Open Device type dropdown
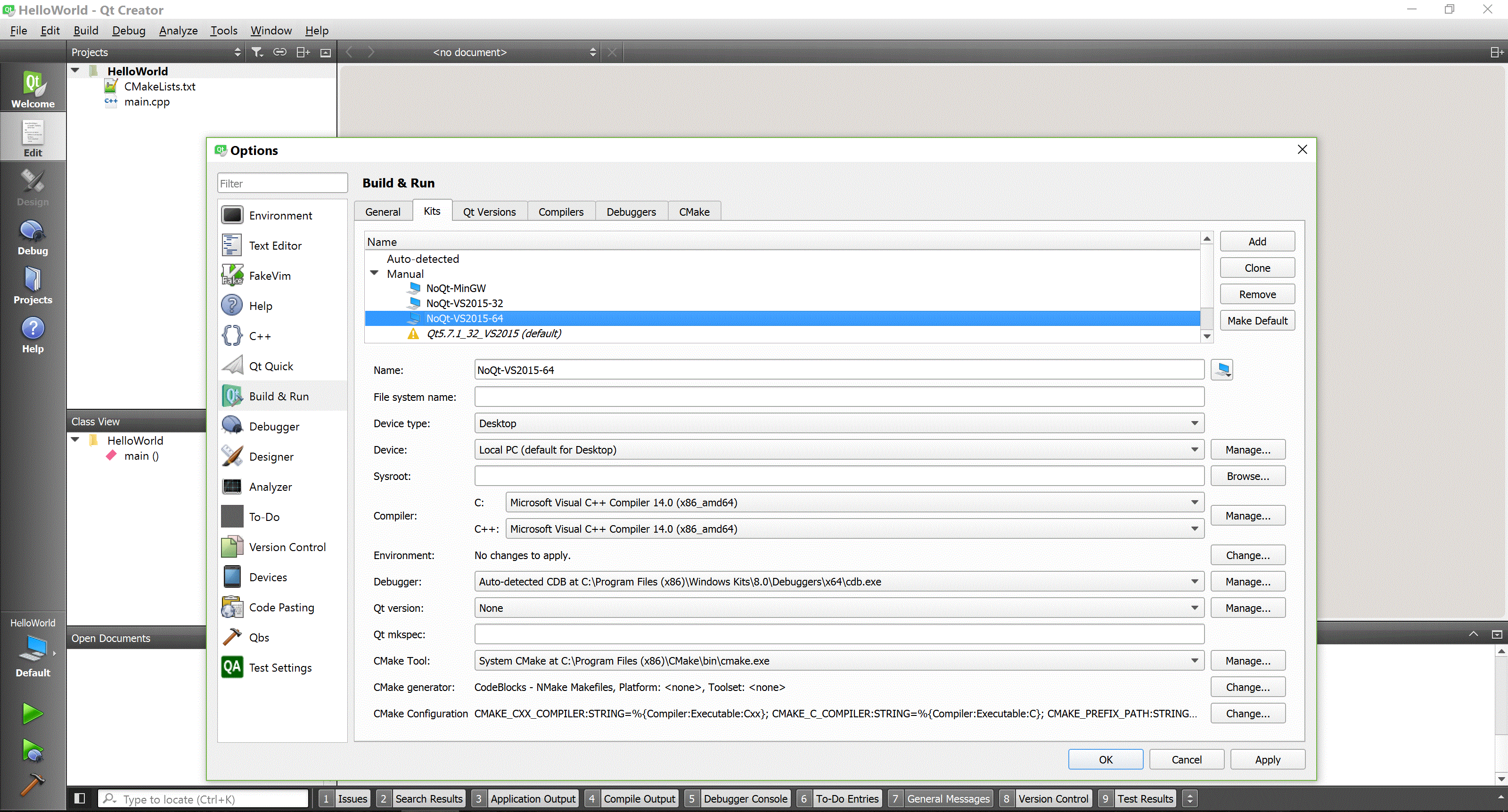Image resolution: width=1508 pixels, height=812 pixels. click(839, 423)
